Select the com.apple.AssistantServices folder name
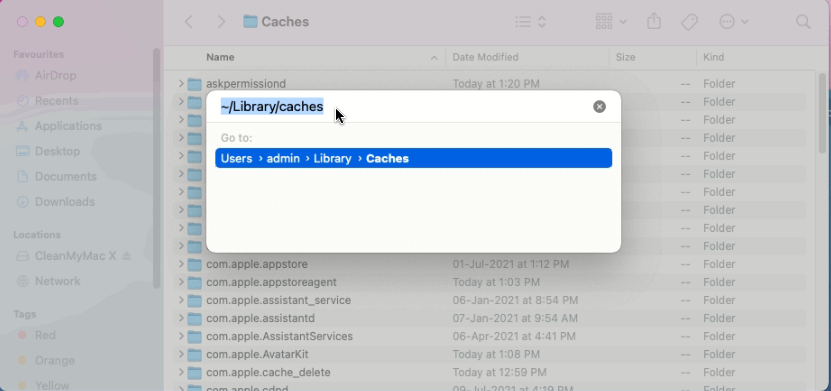Image resolution: width=831 pixels, height=391 pixels. [x=279, y=336]
